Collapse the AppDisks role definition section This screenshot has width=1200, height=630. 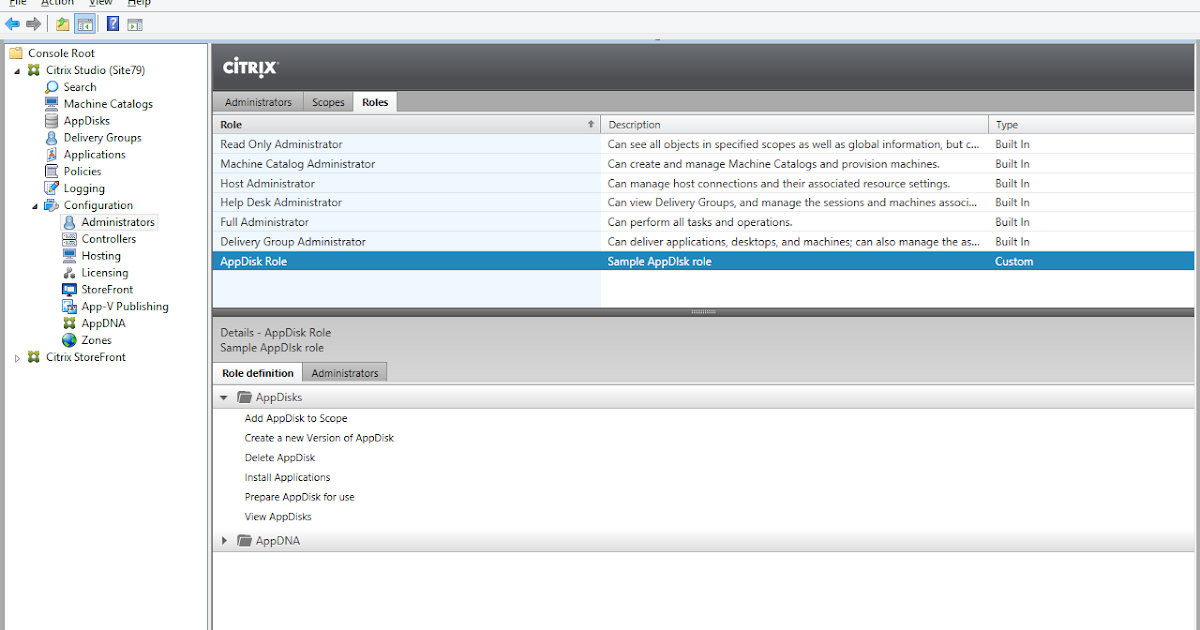coord(224,396)
